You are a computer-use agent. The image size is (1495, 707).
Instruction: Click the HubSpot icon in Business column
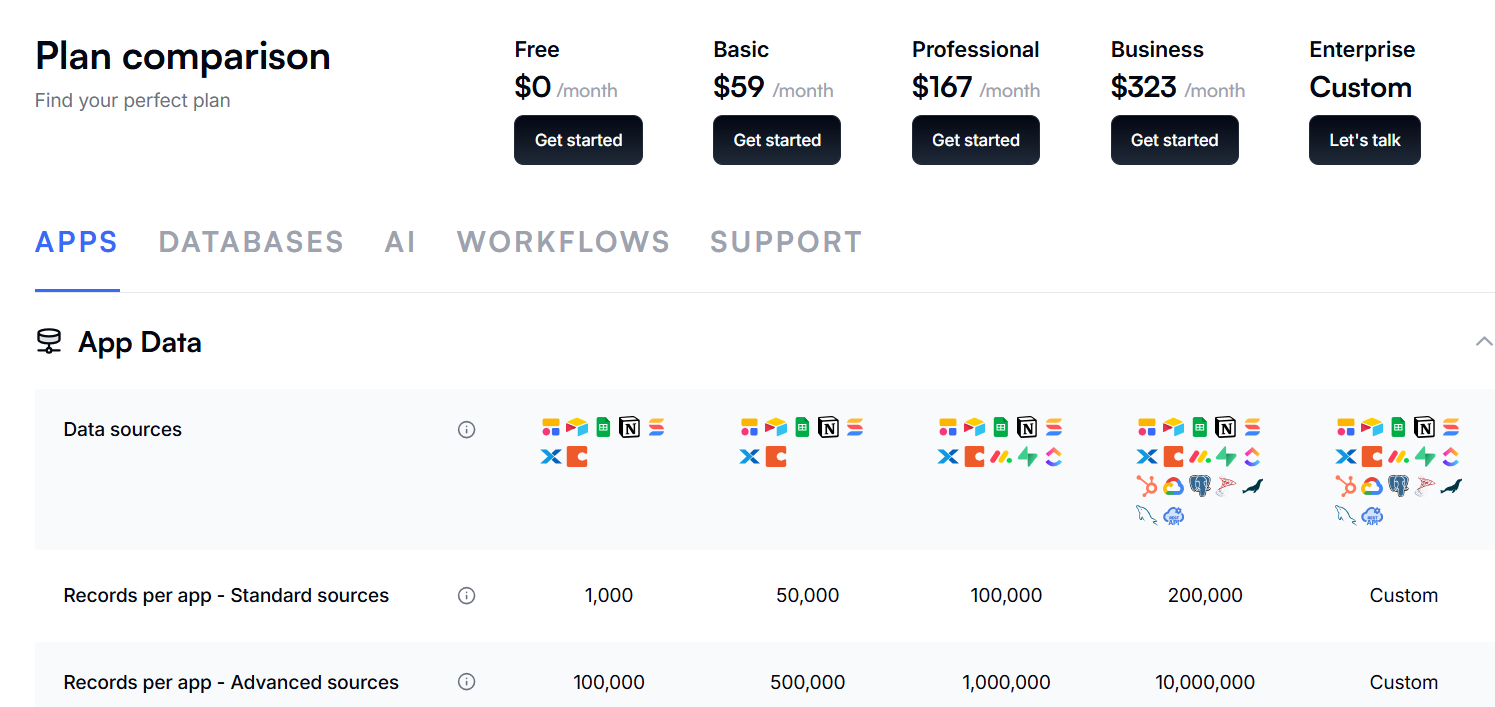click(x=1147, y=486)
